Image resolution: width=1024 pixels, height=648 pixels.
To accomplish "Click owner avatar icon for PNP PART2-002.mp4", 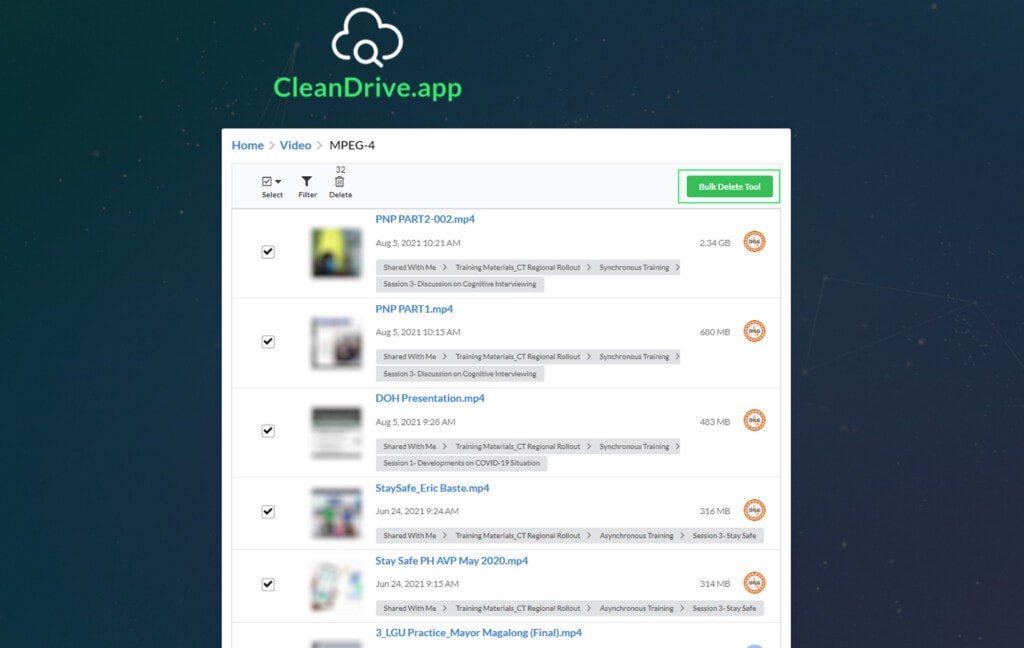I will pyautogui.click(x=754, y=242).
